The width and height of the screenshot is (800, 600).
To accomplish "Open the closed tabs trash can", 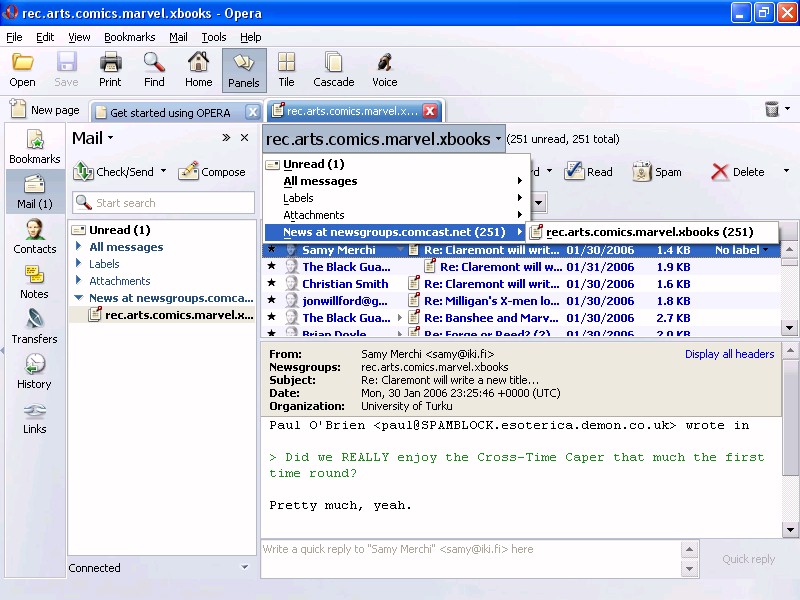I will pyautogui.click(x=772, y=110).
